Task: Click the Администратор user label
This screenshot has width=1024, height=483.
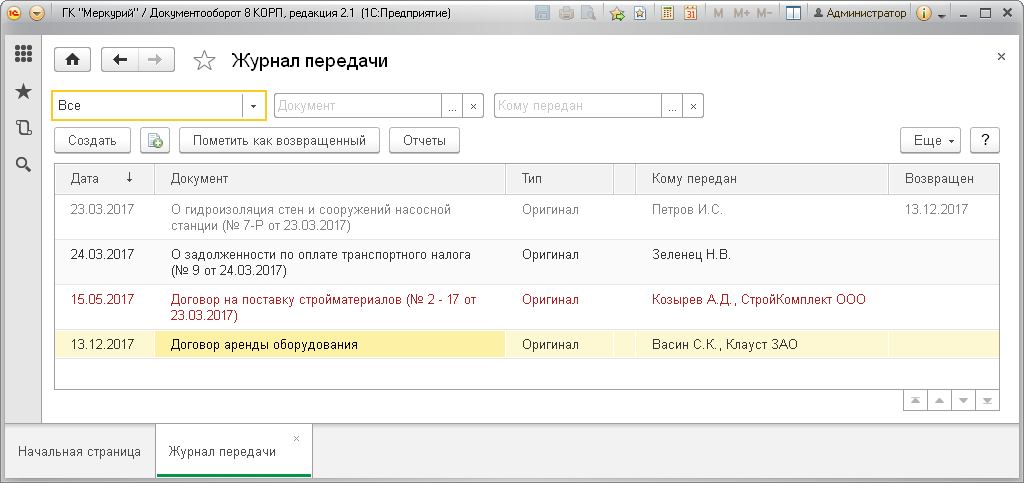Action: click(860, 13)
